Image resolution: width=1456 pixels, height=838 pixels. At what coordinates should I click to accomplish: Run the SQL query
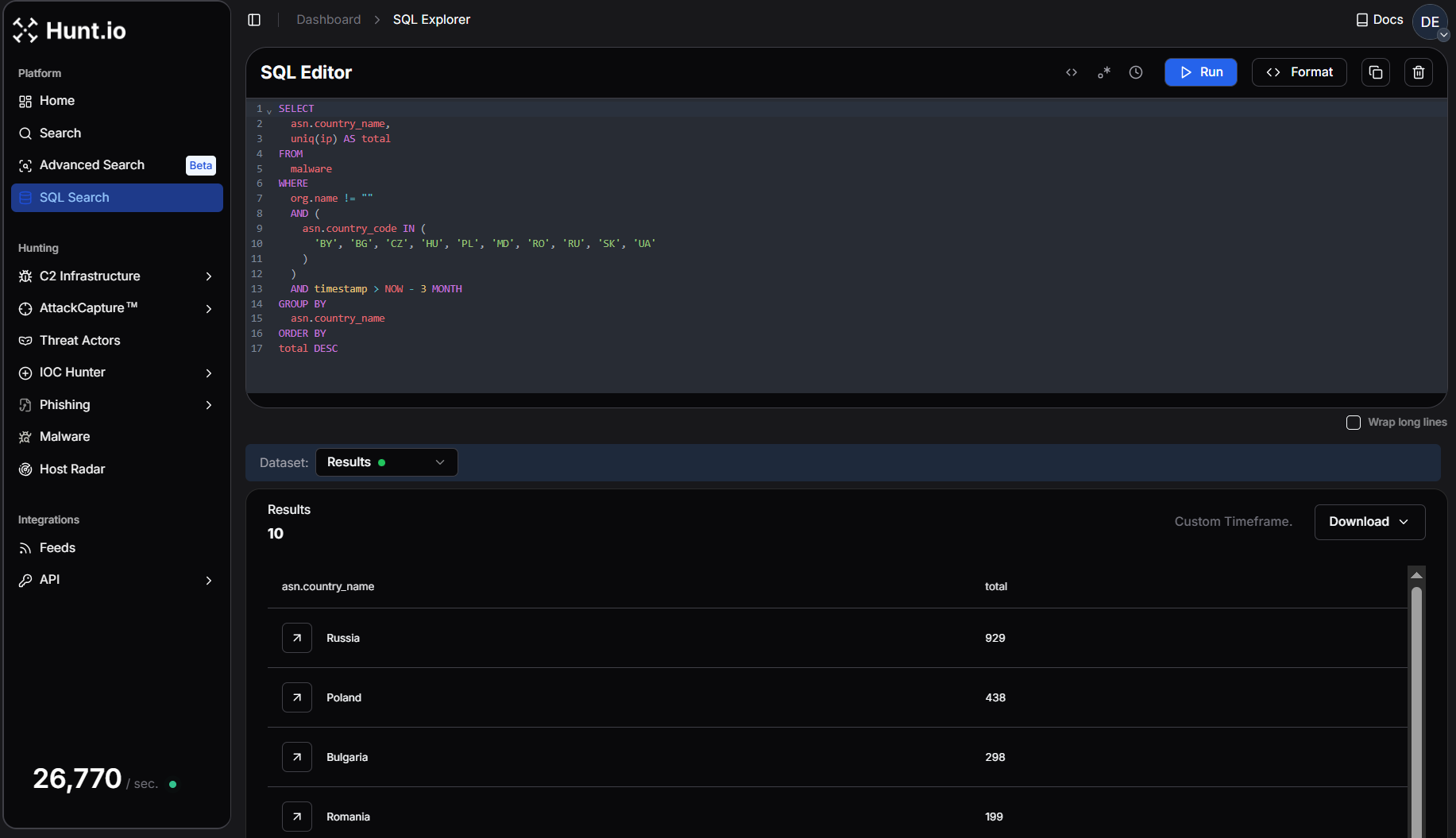click(1201, 72)
